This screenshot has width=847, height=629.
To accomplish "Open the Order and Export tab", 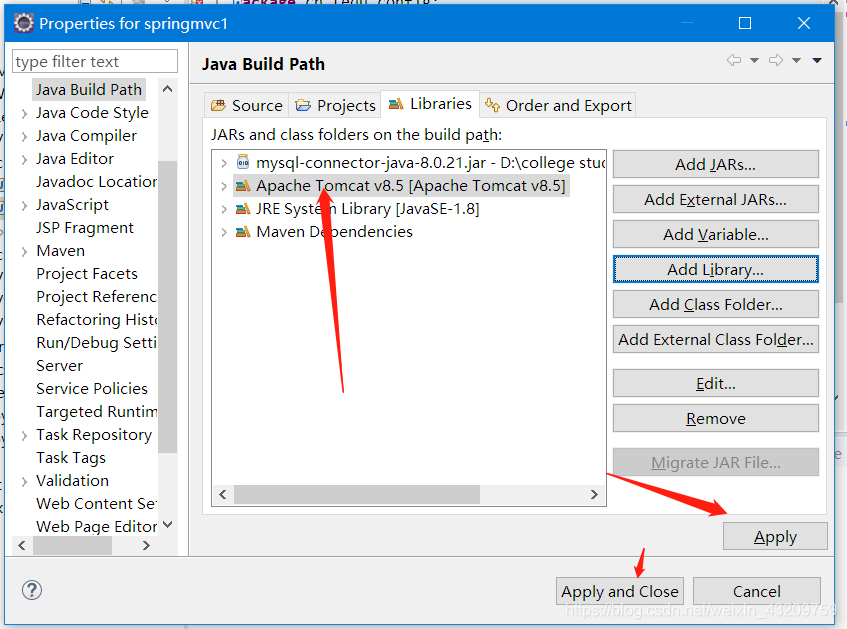I will tap(558, 105).
